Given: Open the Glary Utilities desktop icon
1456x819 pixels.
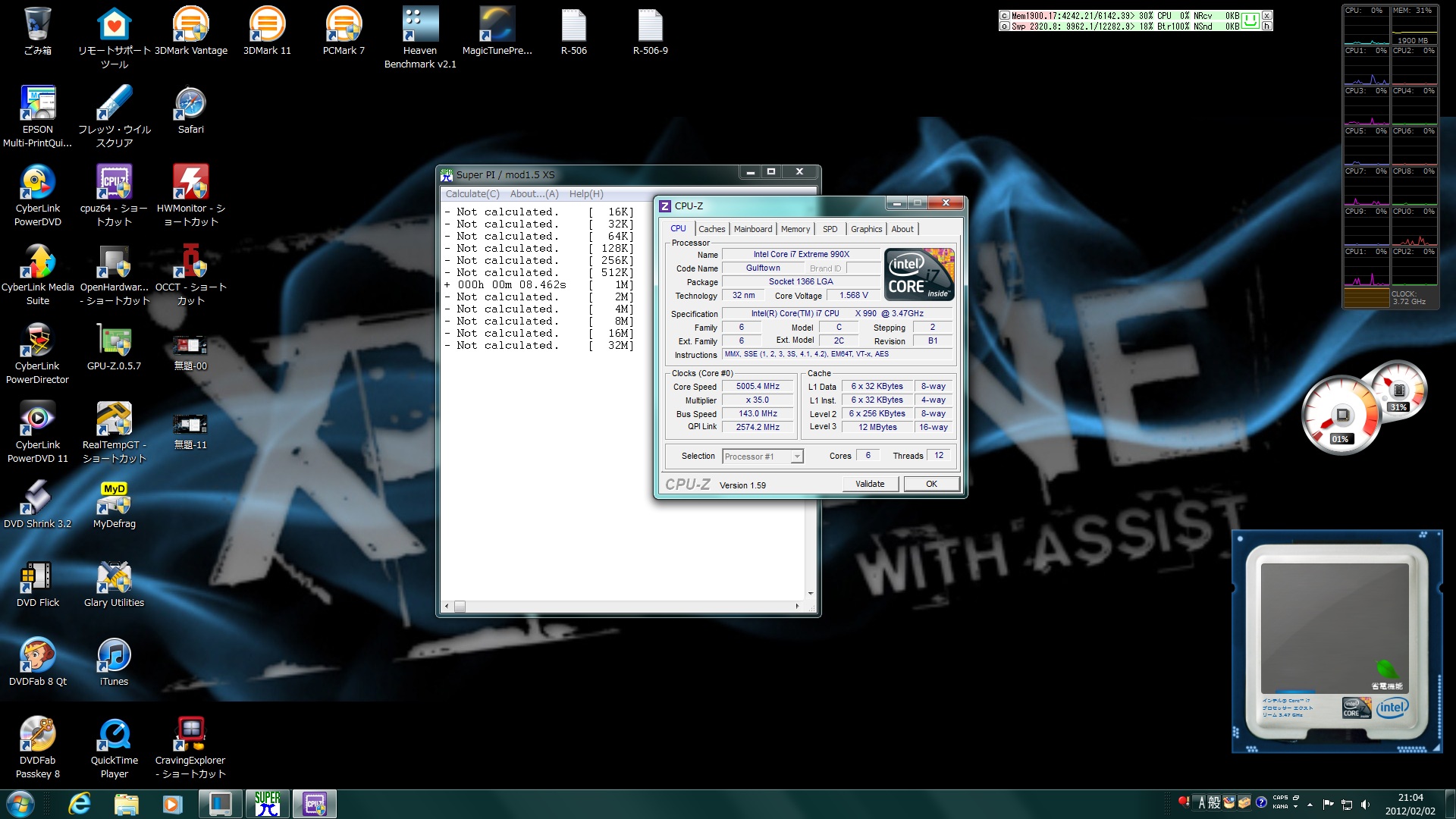Looking at the screenshot, I should [x=115, y=578].
